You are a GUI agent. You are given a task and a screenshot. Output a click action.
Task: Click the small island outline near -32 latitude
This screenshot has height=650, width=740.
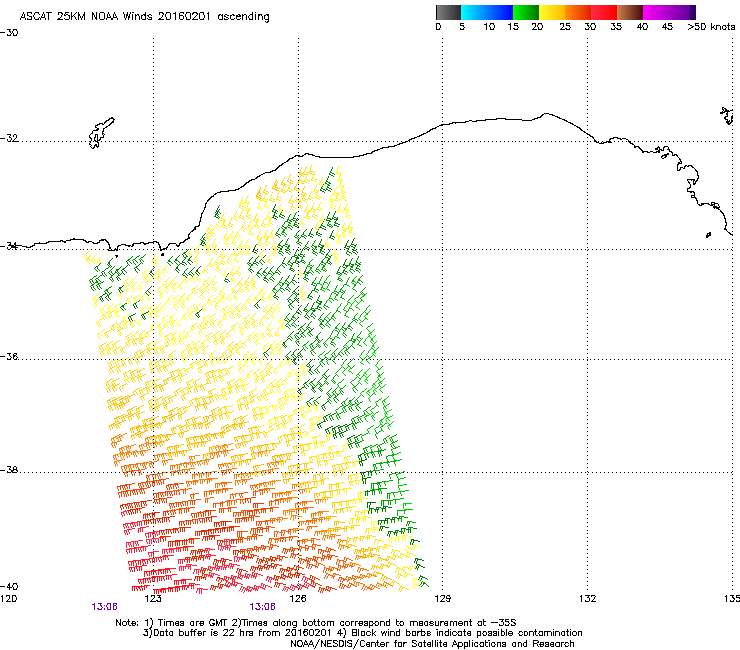(x=101, y=133)
